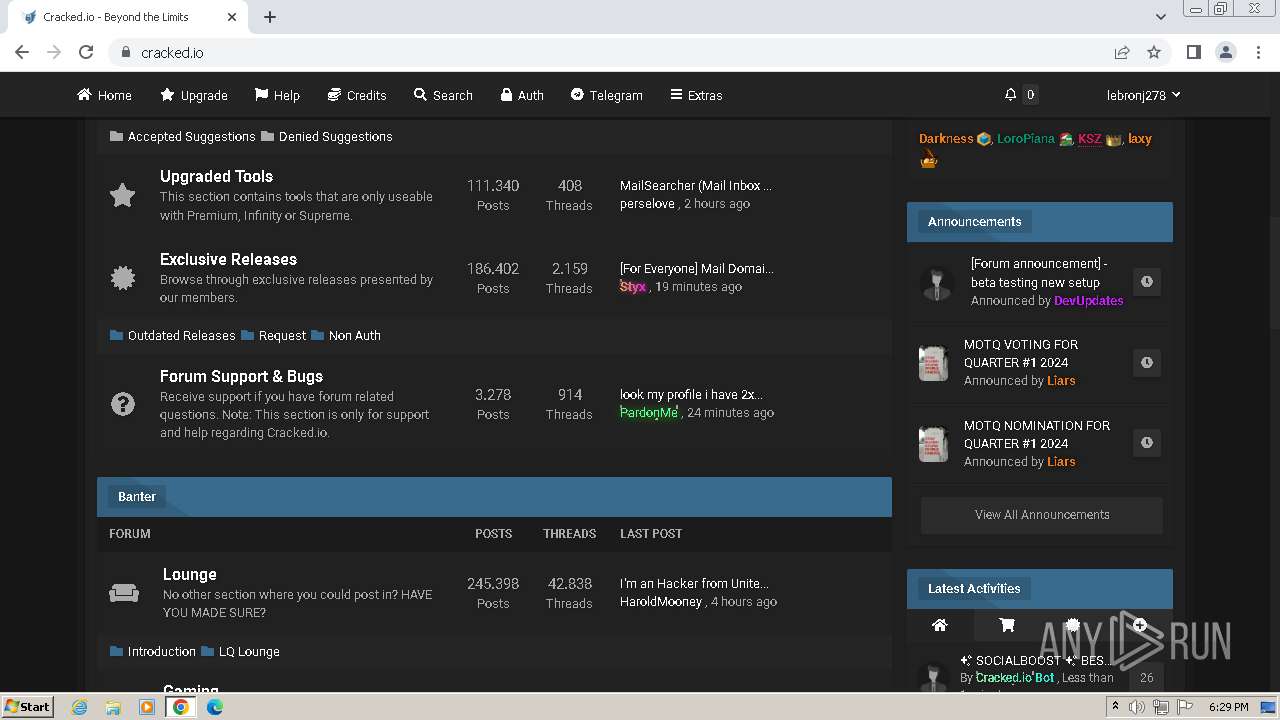Open the LQ Lounge subforum
This screenshot has width=1280, height=720.
click(x=249, y=651)
